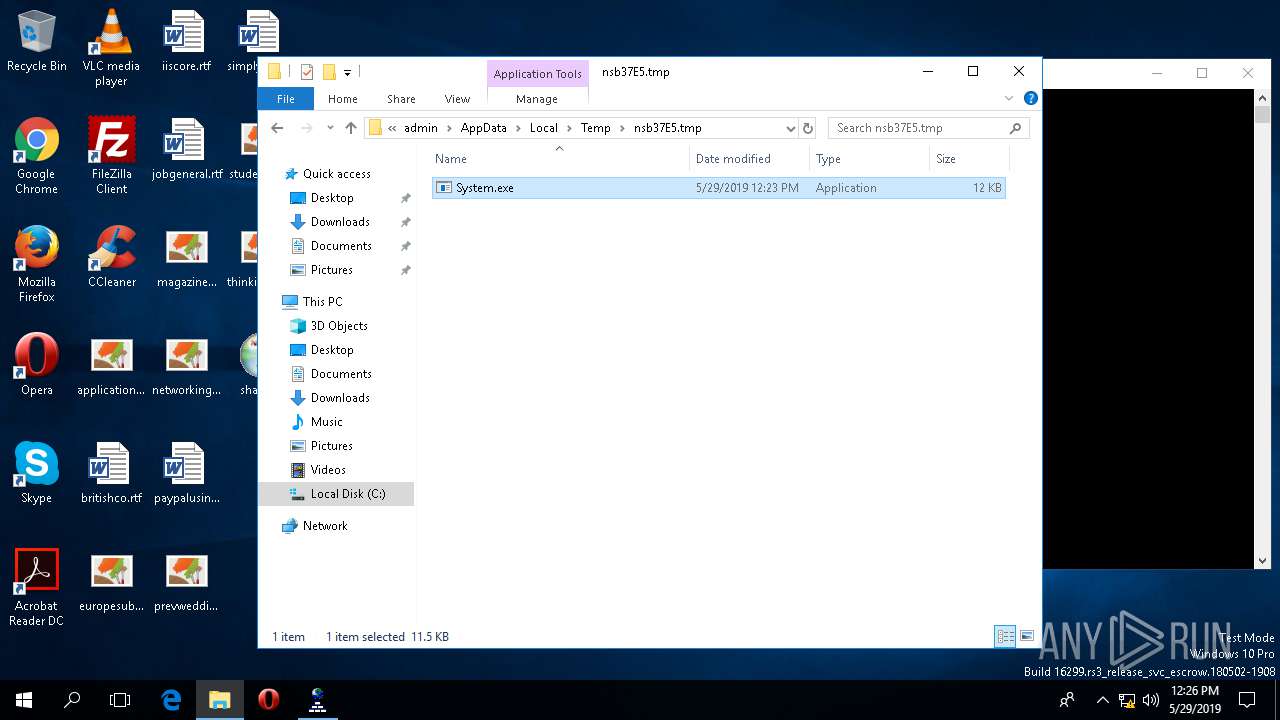Switch to the Share ribbon tab
This screenshot has height=720, width=1280.
pos(401,99)
